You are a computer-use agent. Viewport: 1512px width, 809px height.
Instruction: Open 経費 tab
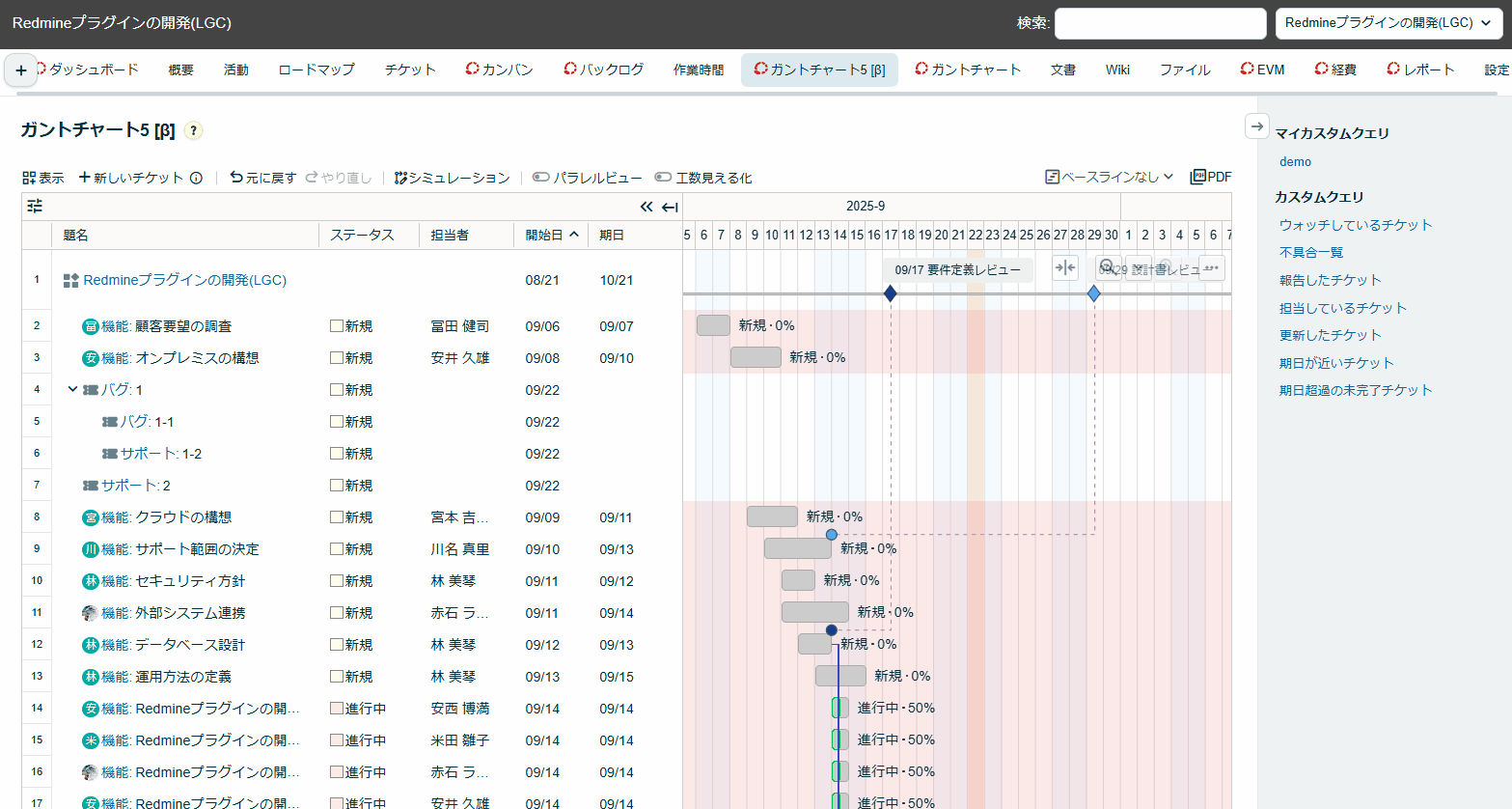pyautogui.click(x=1335, y=70)
